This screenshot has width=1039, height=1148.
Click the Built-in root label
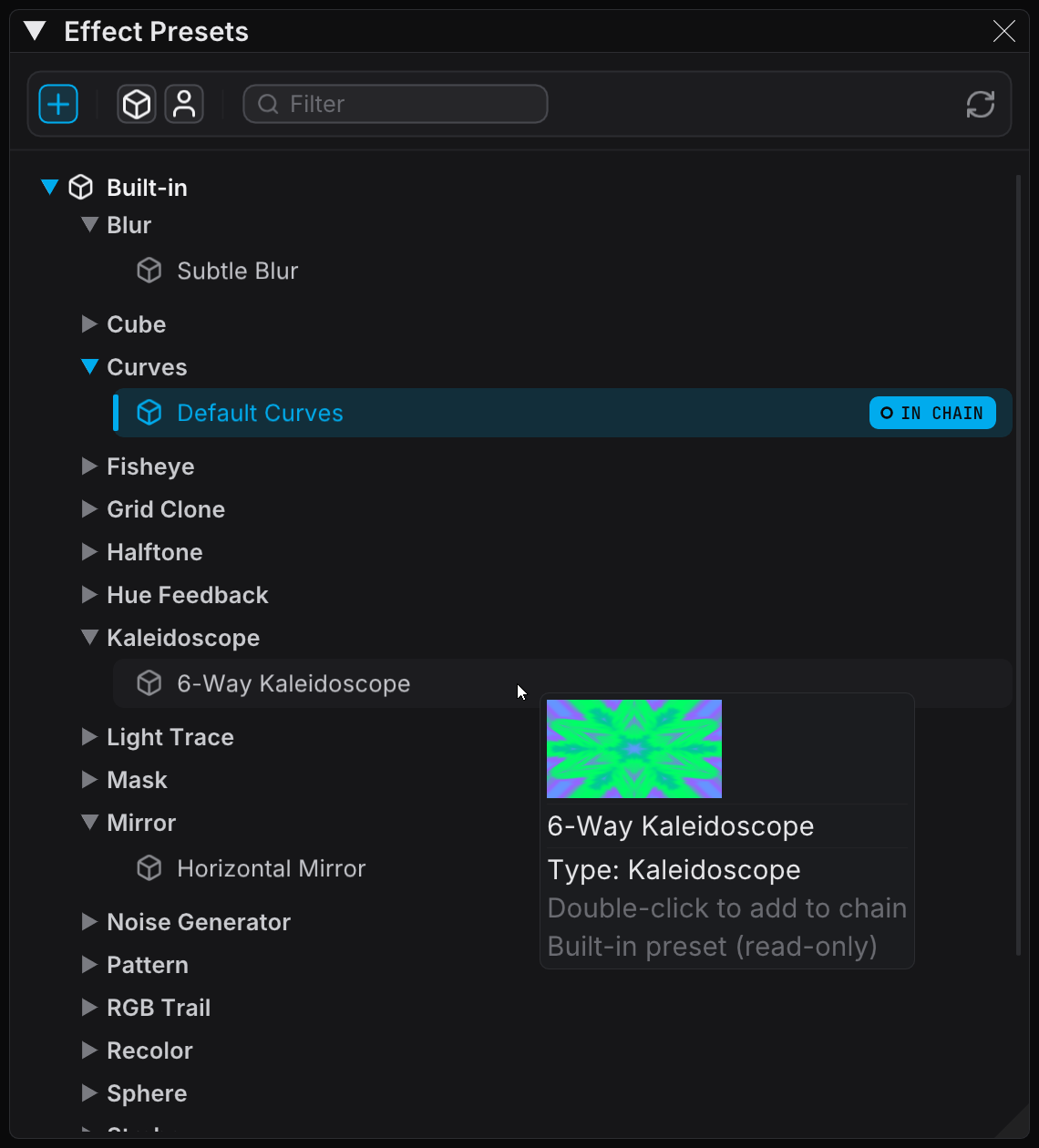[147, 188]
